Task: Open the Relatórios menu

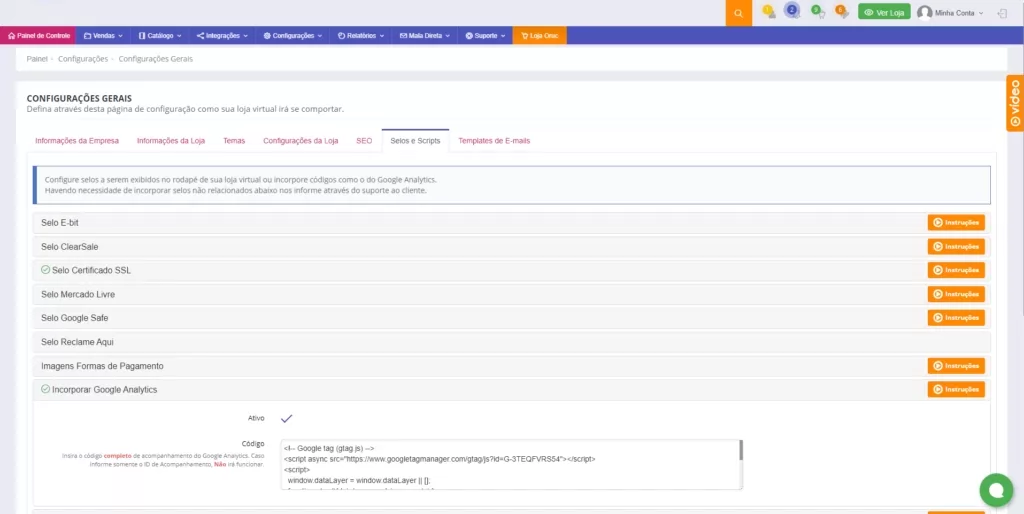Action: (360, 36)
